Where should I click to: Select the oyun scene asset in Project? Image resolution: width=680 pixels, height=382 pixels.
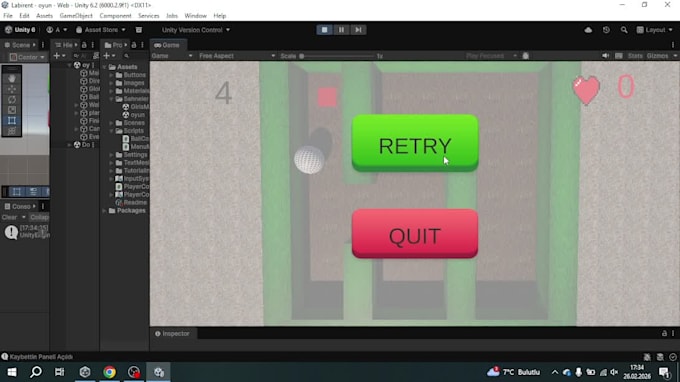coord(137,115)
